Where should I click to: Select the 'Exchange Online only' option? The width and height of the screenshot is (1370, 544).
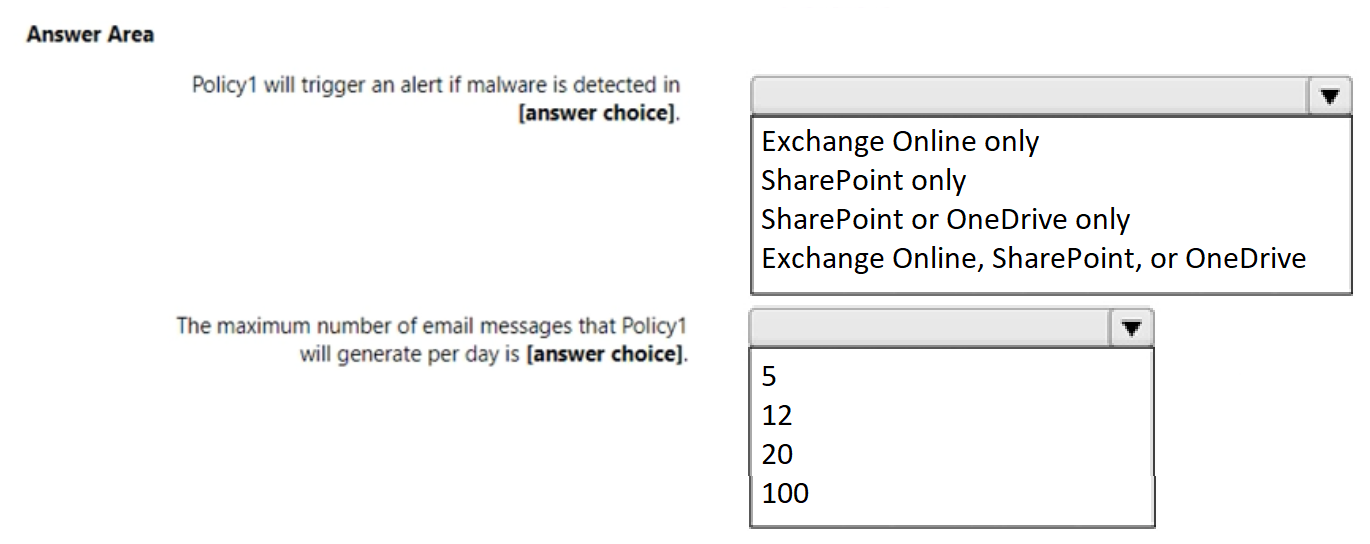tap(900, 142)
